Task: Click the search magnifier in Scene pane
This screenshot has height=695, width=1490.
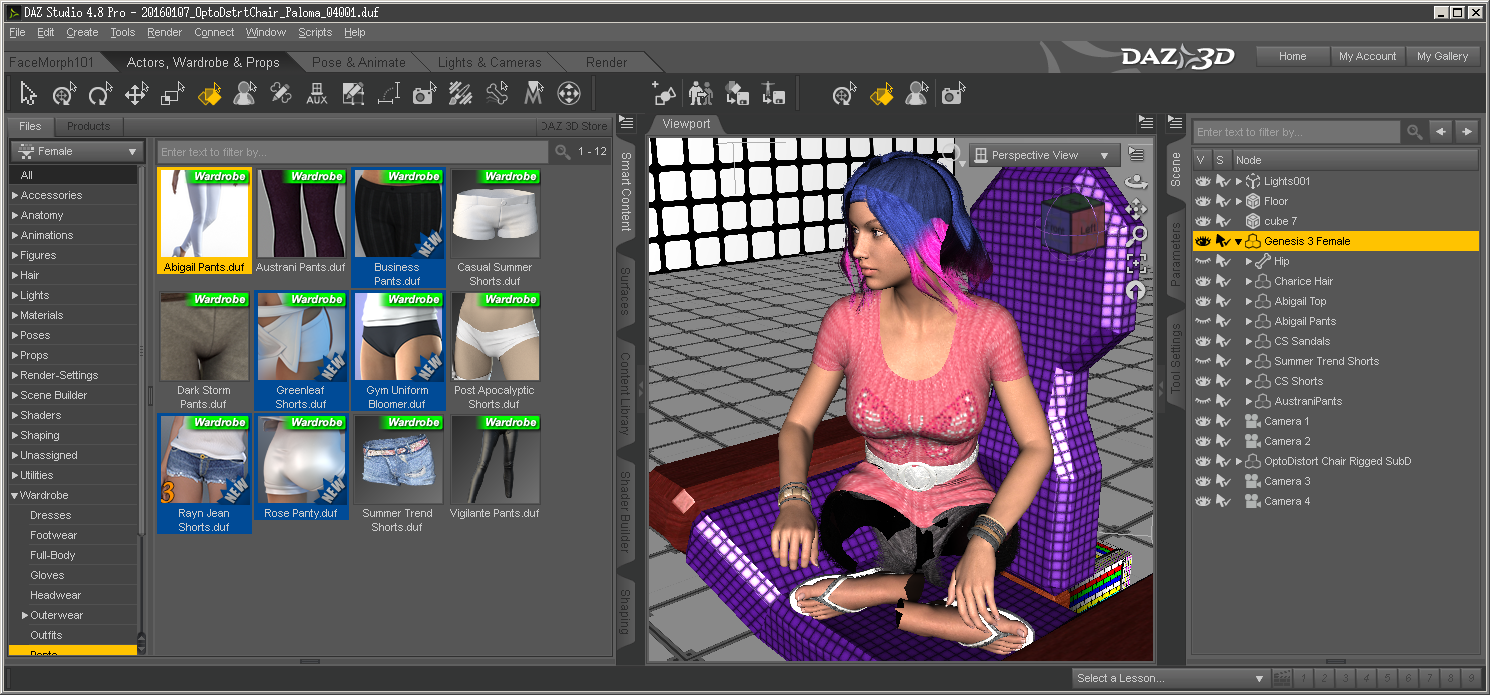Action: coord(1414,132)
